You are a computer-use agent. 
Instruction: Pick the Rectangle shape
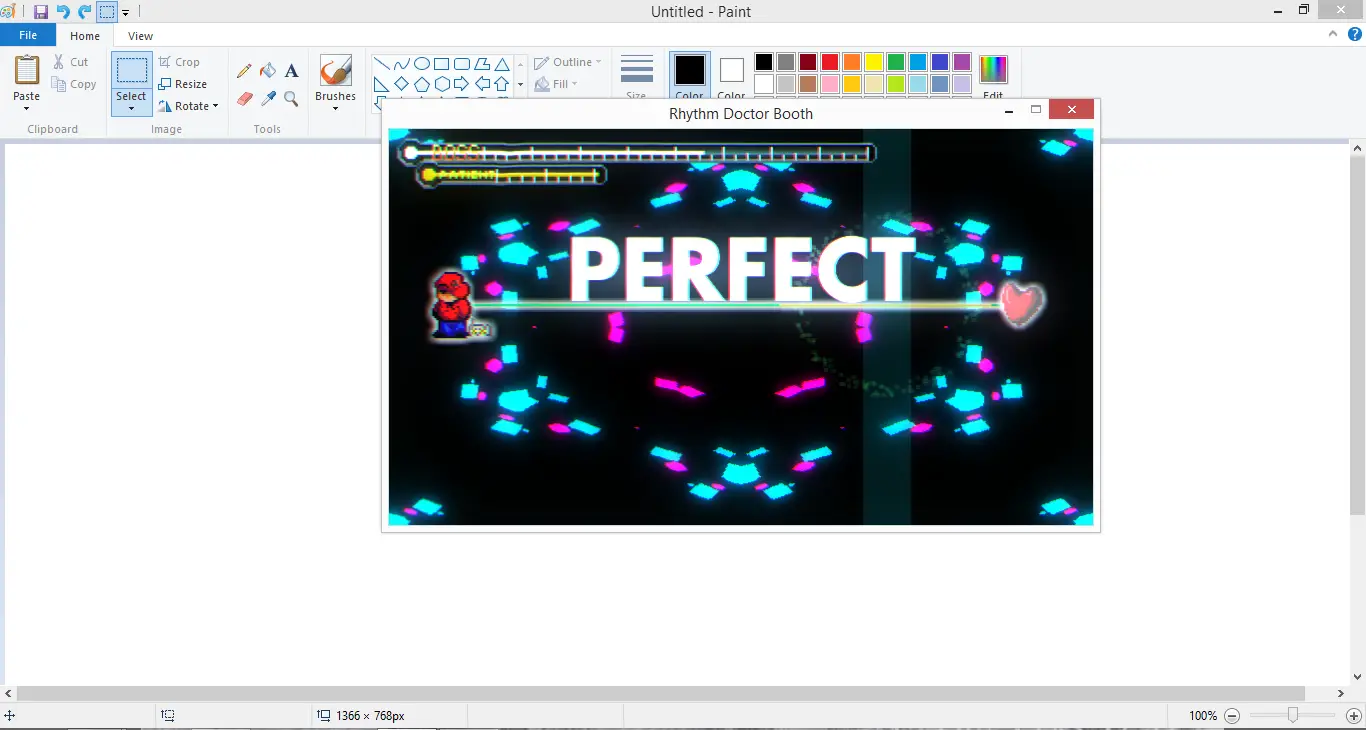click(x=441, y=64)
